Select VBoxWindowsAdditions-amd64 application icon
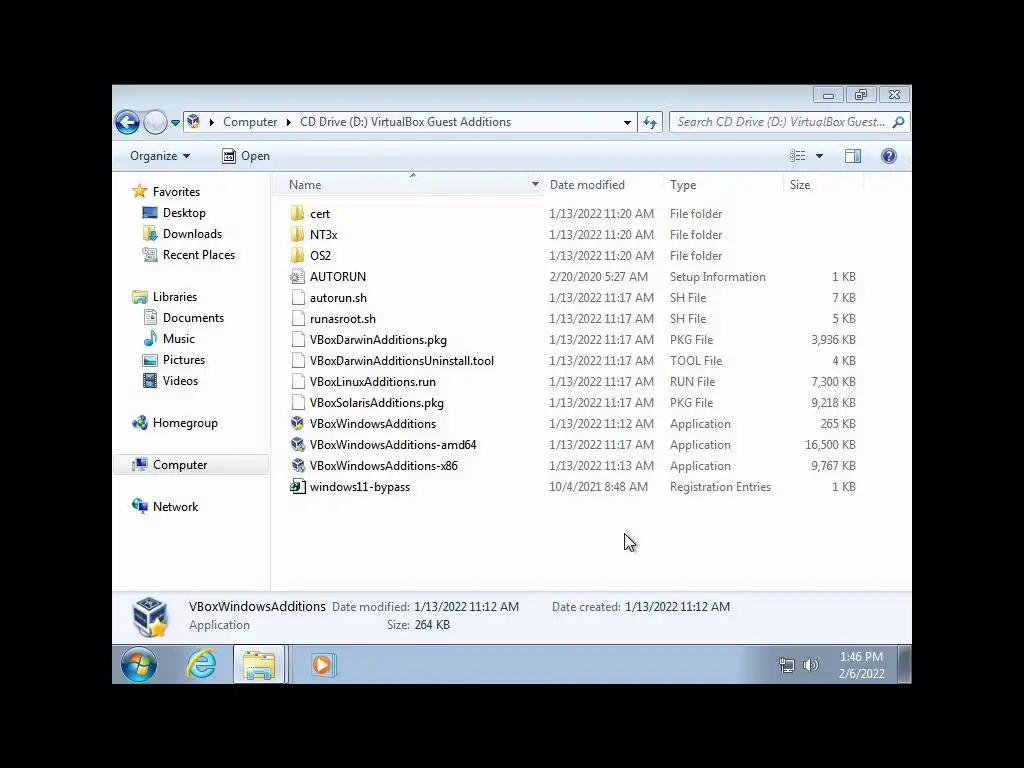The height and width of the screenshot is (768, 1024). click(x=298, y=445)
